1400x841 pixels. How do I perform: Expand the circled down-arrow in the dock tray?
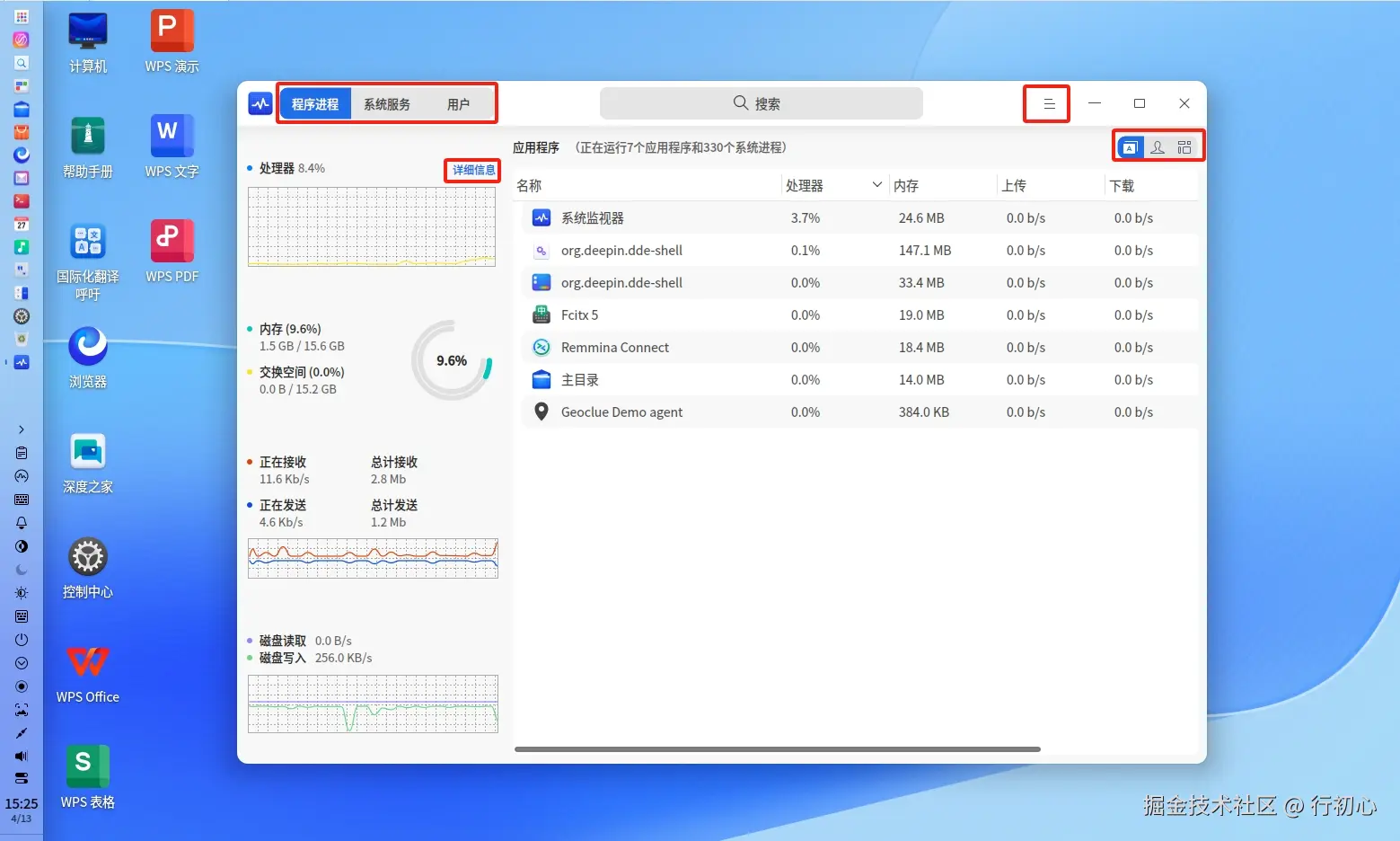click(22, 663)
